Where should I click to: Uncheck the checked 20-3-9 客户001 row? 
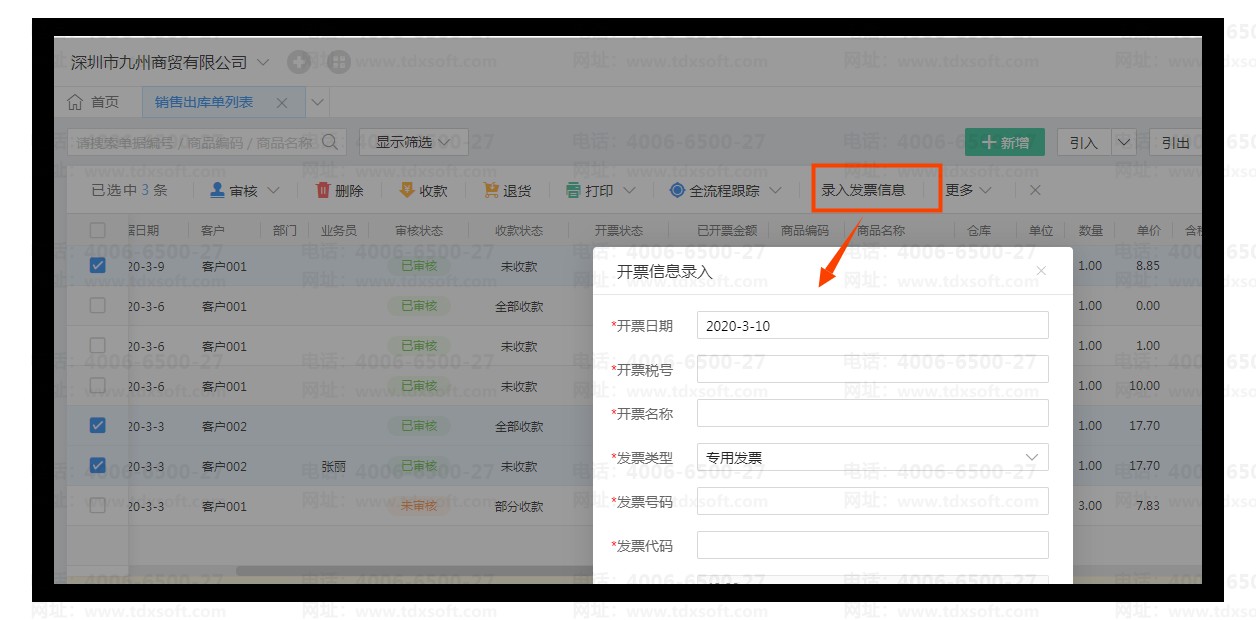tap(97, 266)
